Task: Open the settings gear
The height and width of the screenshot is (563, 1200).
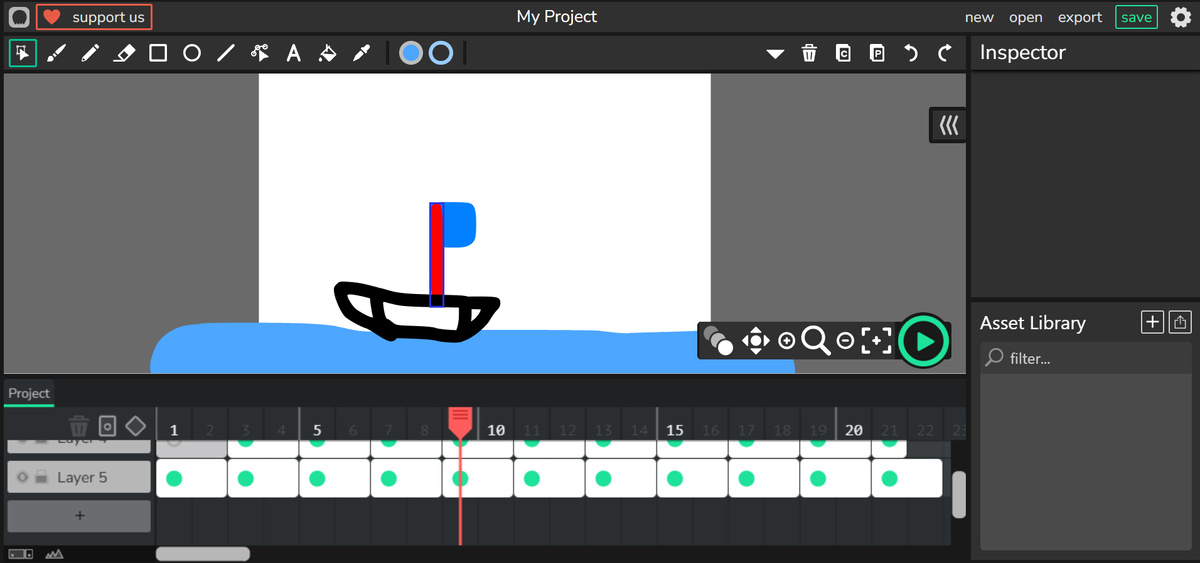Action: point(1180,17)
